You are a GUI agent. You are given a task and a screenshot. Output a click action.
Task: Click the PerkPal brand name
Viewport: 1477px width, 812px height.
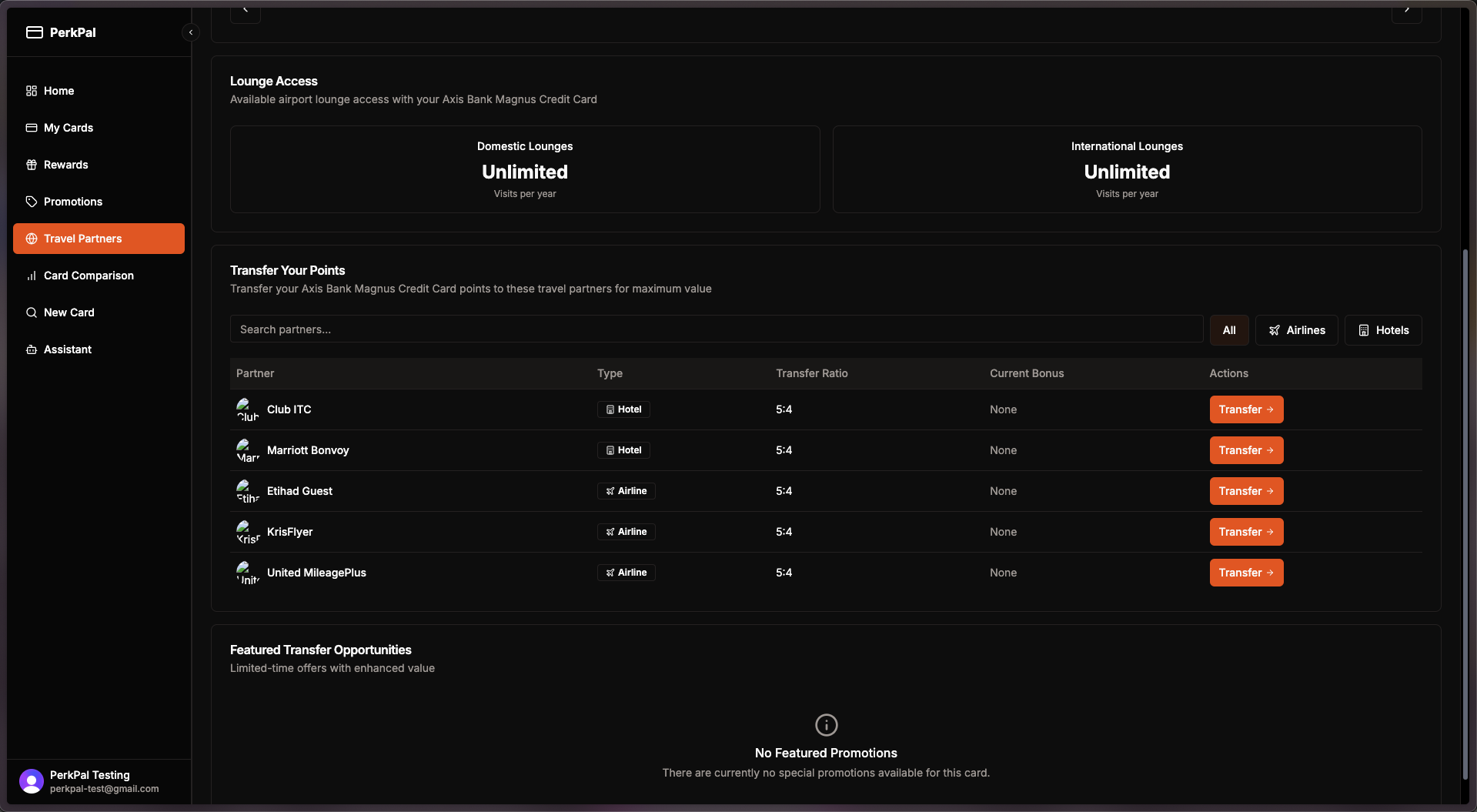pos(73,32)
